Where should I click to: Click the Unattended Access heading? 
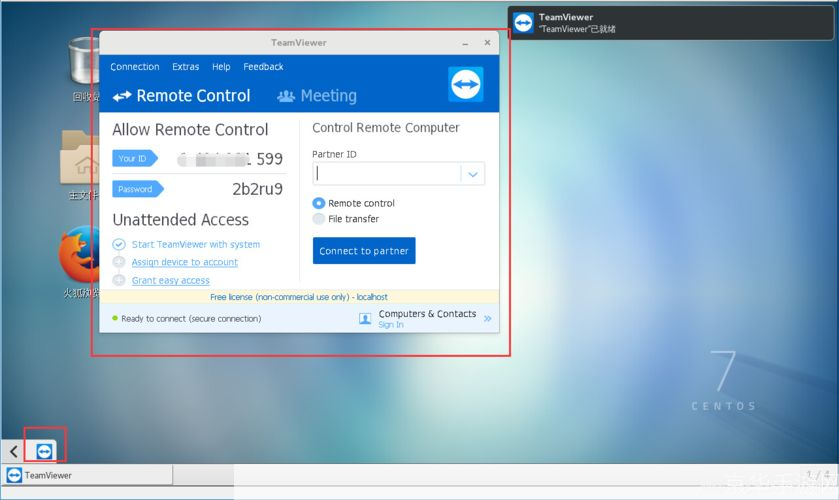[180, 219]
